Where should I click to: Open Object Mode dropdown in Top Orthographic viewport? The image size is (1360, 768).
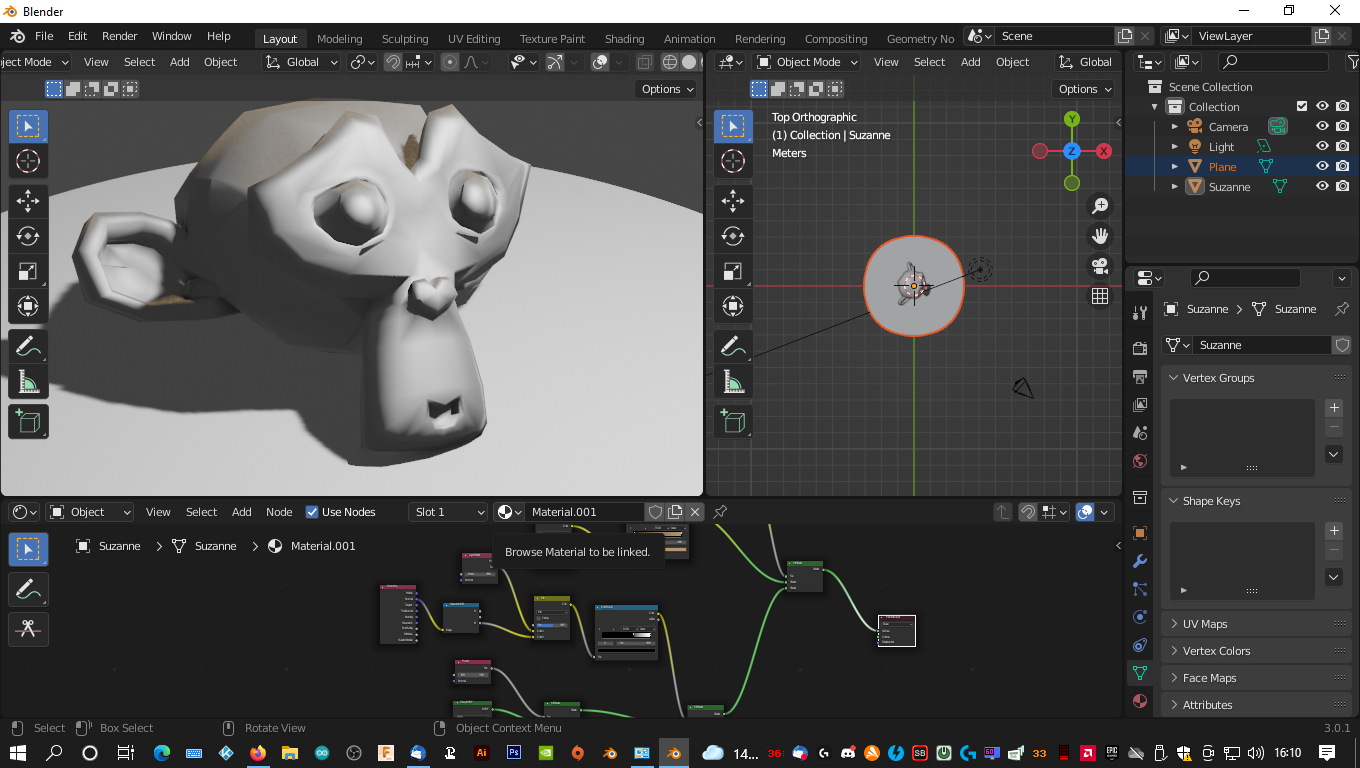807,62
